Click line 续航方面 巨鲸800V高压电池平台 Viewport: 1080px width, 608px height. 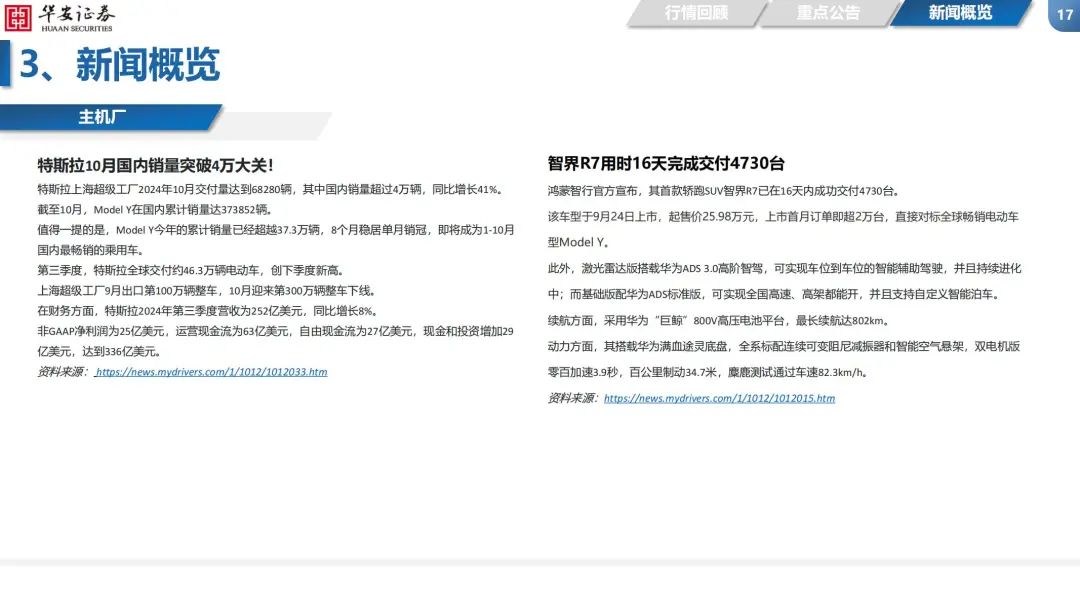coord(719,321)
